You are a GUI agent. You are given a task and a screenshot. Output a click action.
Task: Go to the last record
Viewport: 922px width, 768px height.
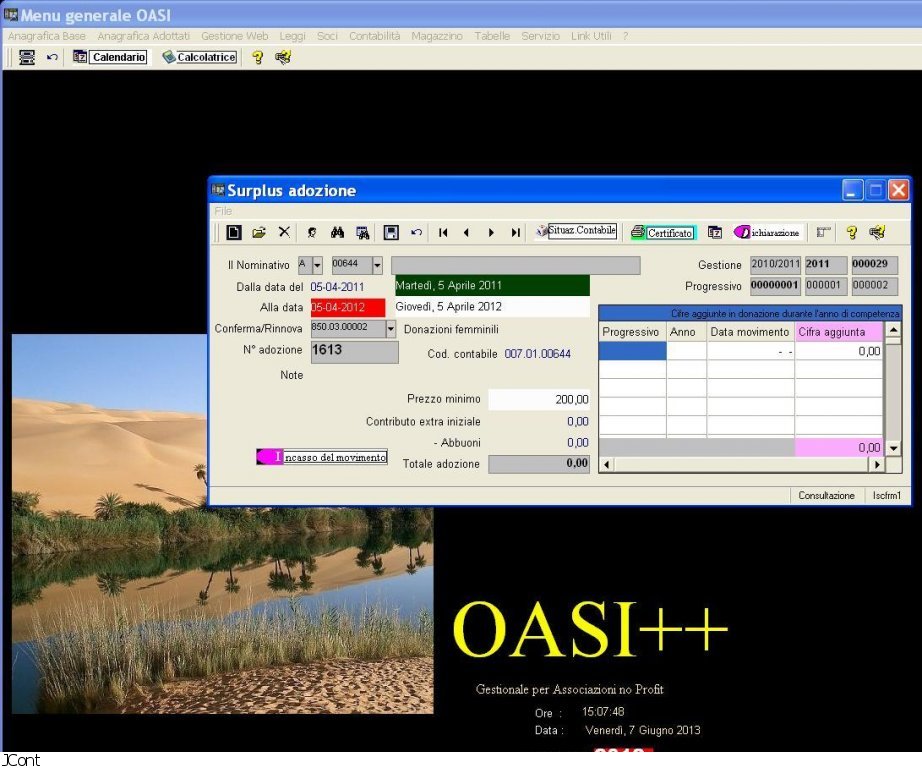click(x=515, y=232)
